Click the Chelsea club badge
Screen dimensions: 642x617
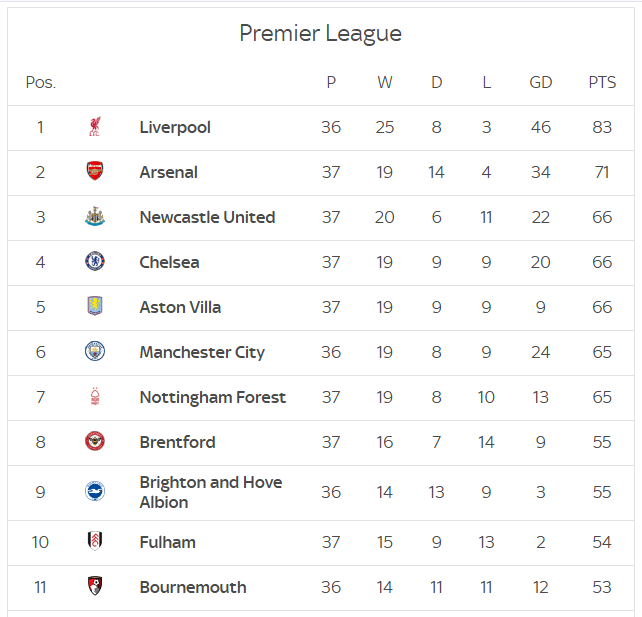tap(95, 261)
